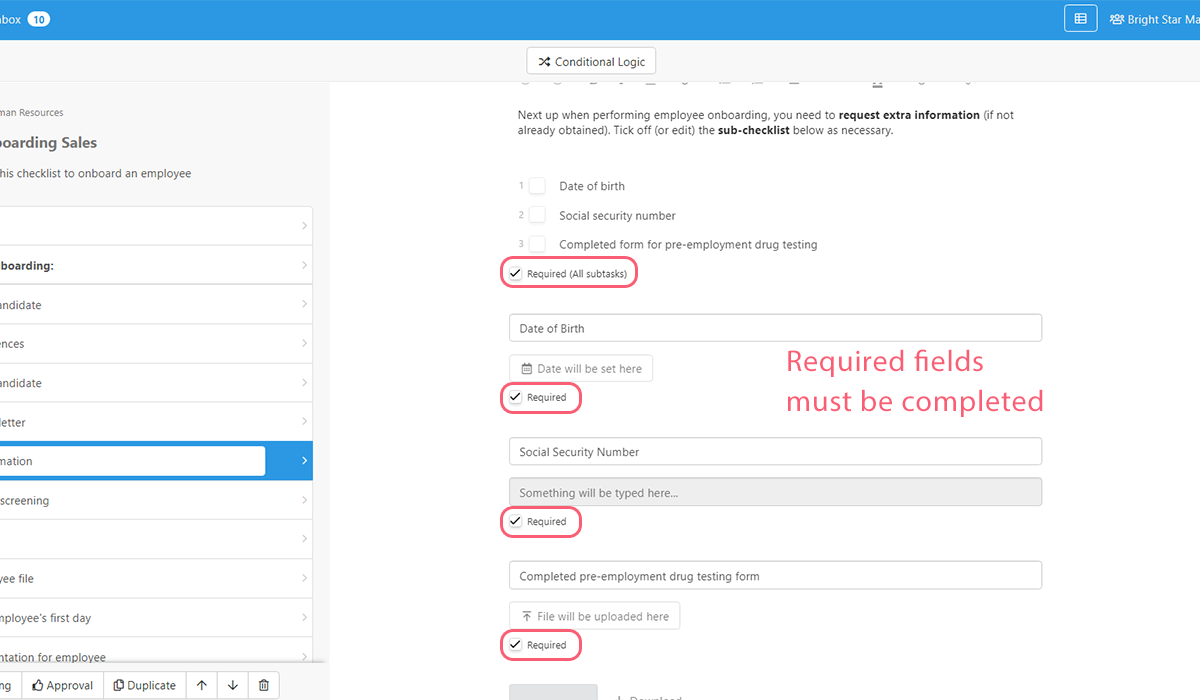Image resolution: width=1200 pixels, height=700 pixels.
Task: Expand the selected 'mation' task chevron
Action: (x=304, y=461)
